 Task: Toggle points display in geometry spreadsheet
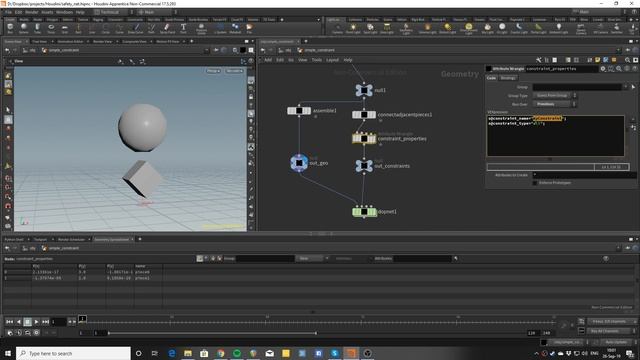click(200, 258)
